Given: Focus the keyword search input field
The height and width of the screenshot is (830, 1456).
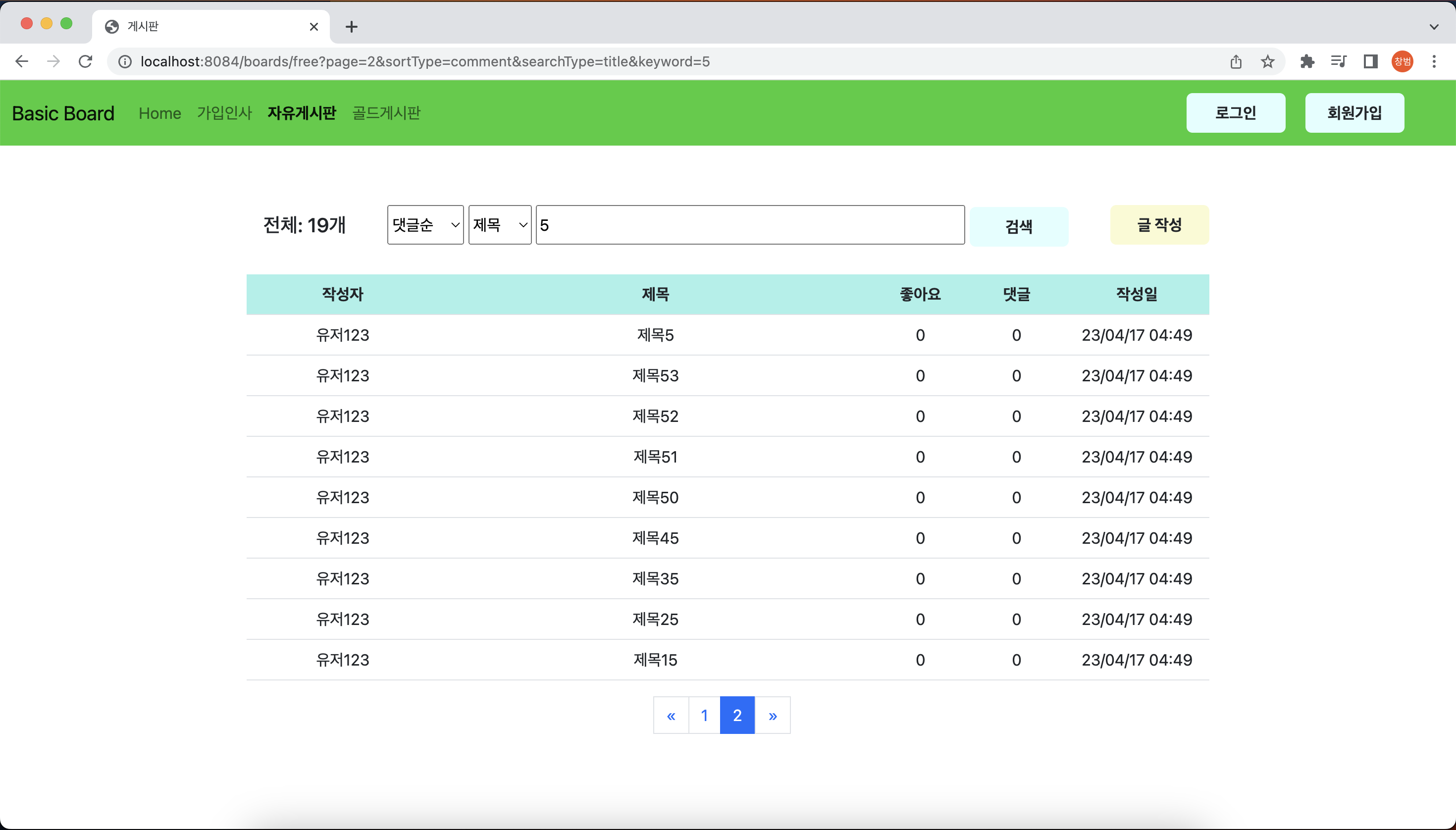Looking at the screenshot, I should (750, 225).
